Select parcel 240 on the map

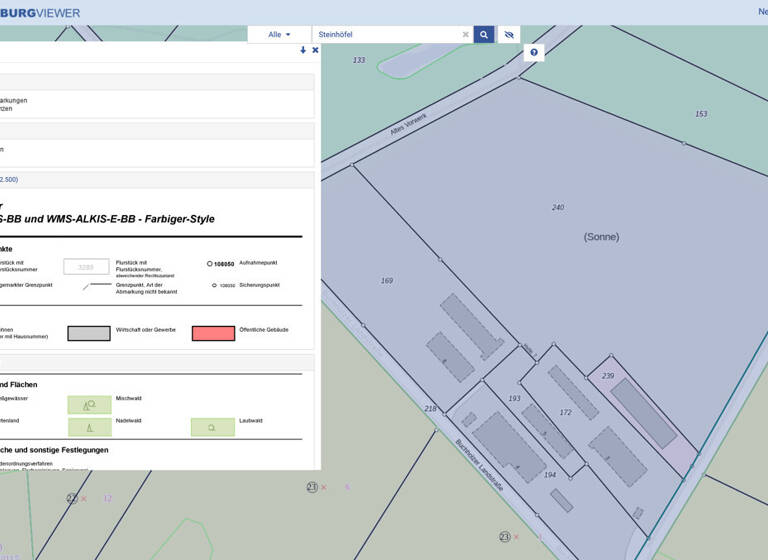point(558,208)
